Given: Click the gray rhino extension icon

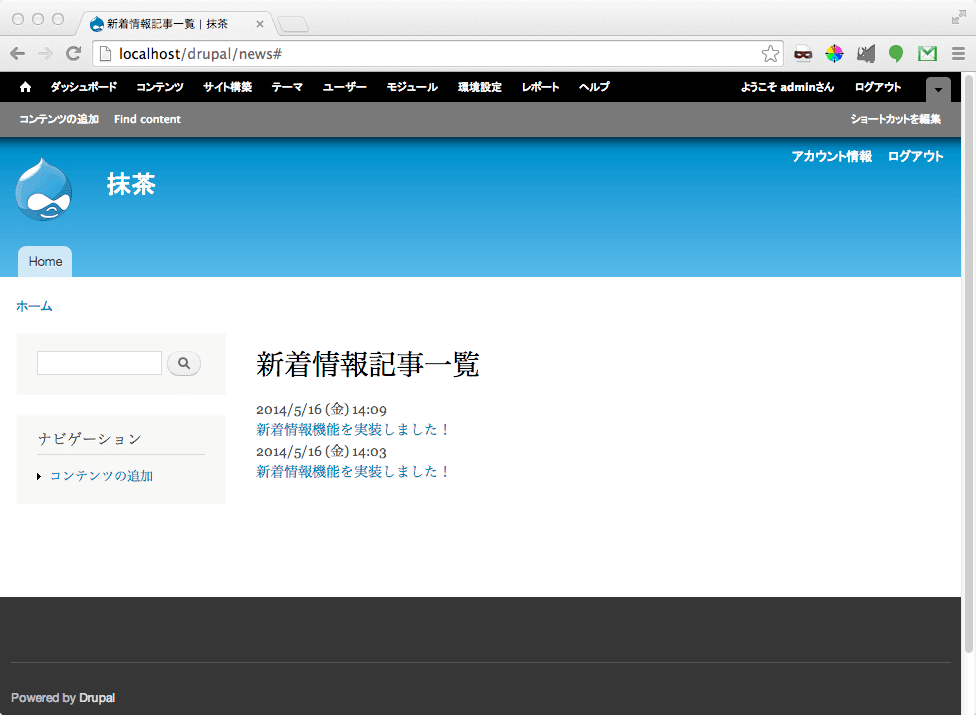Looking at the screenshot, I should pyautogui.click(x=865, y=54).
